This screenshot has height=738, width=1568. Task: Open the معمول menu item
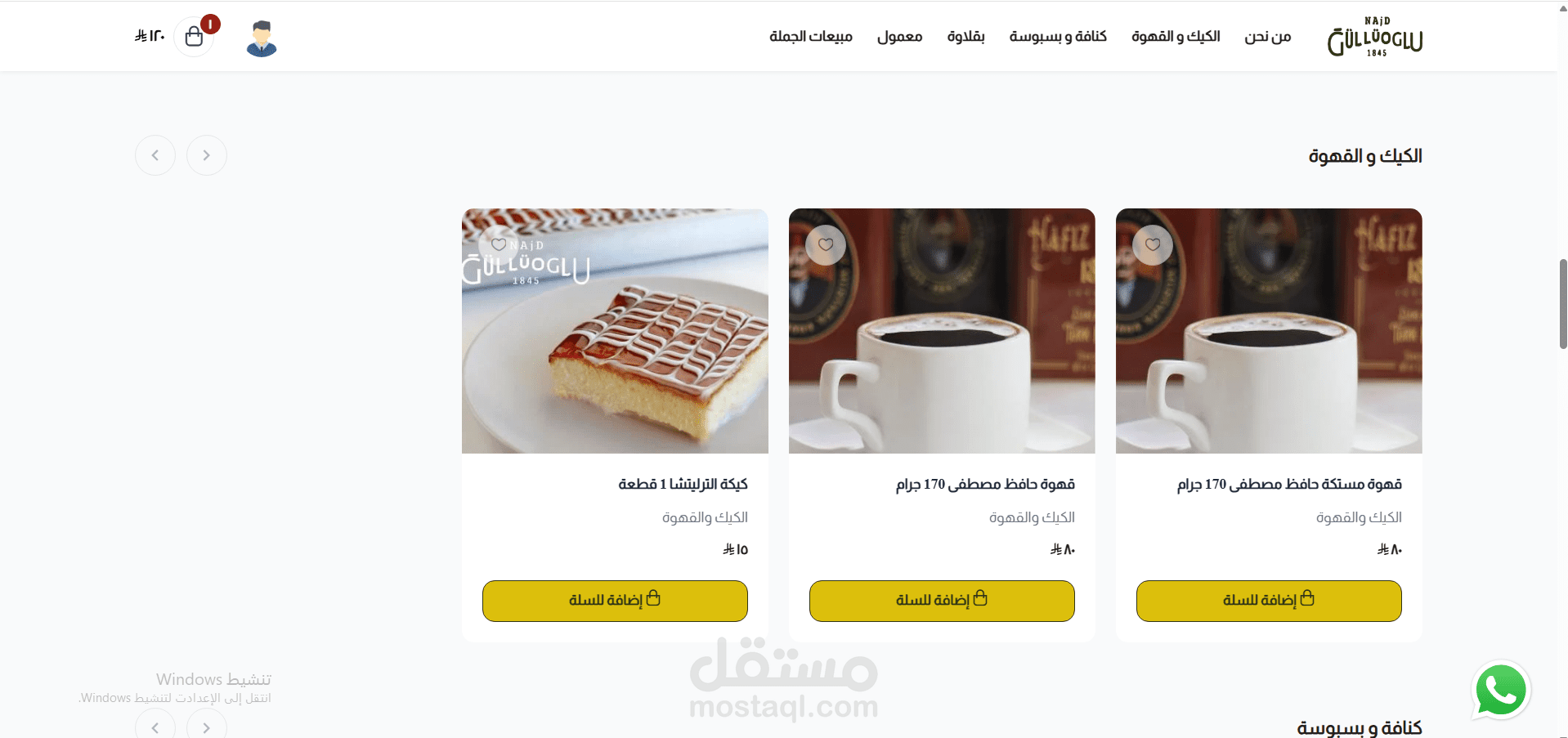point(900,37)
